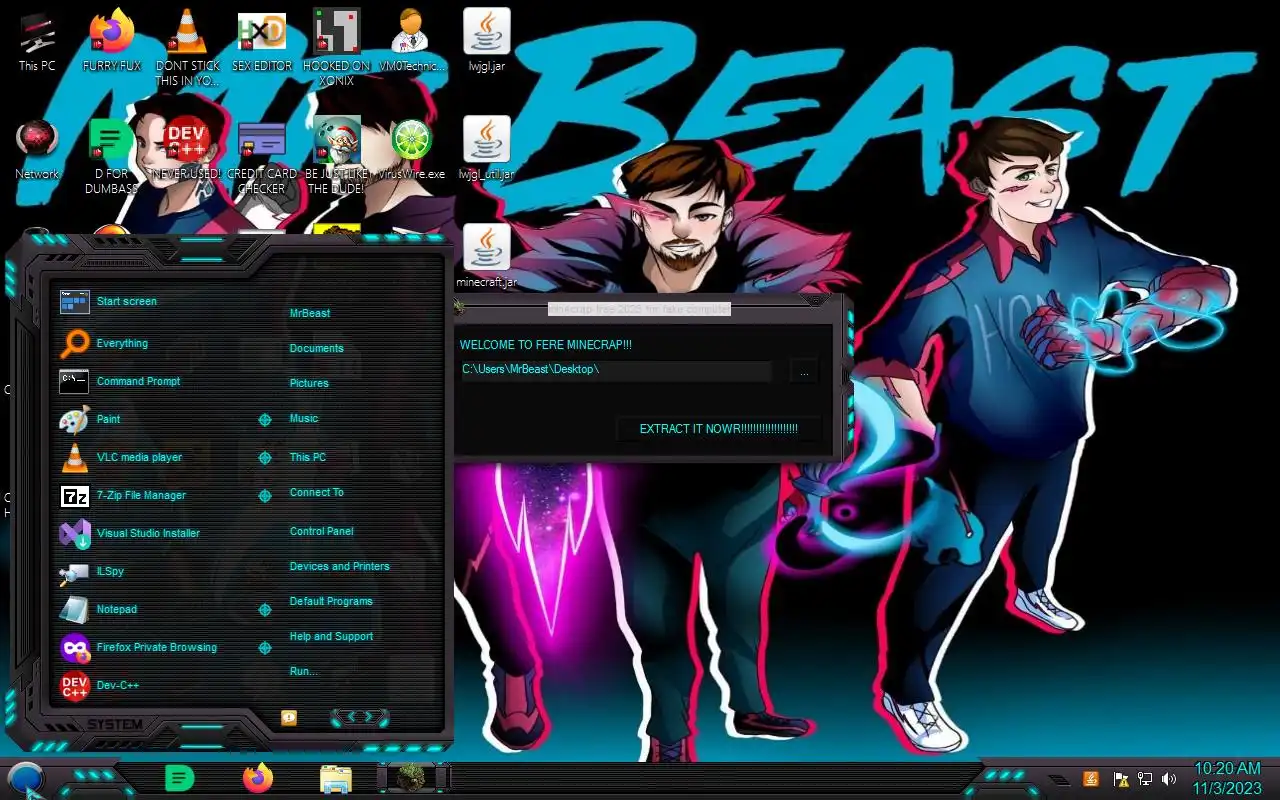Launch NEVER USED! Dev-C++ desktop shortcut
This screenshot has height=800, width=1280.
187,150
